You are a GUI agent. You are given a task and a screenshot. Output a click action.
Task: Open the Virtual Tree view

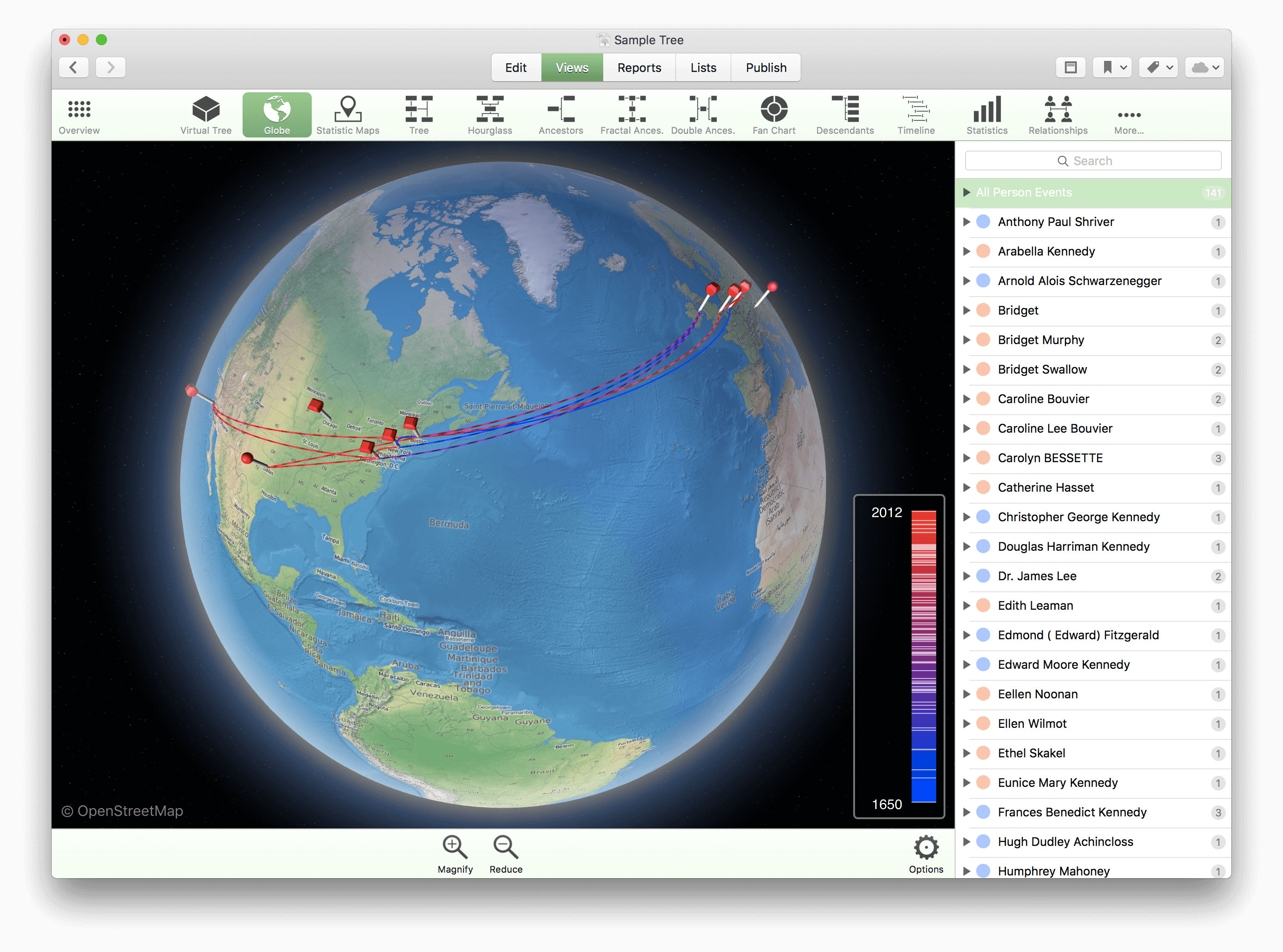(206, 115)
